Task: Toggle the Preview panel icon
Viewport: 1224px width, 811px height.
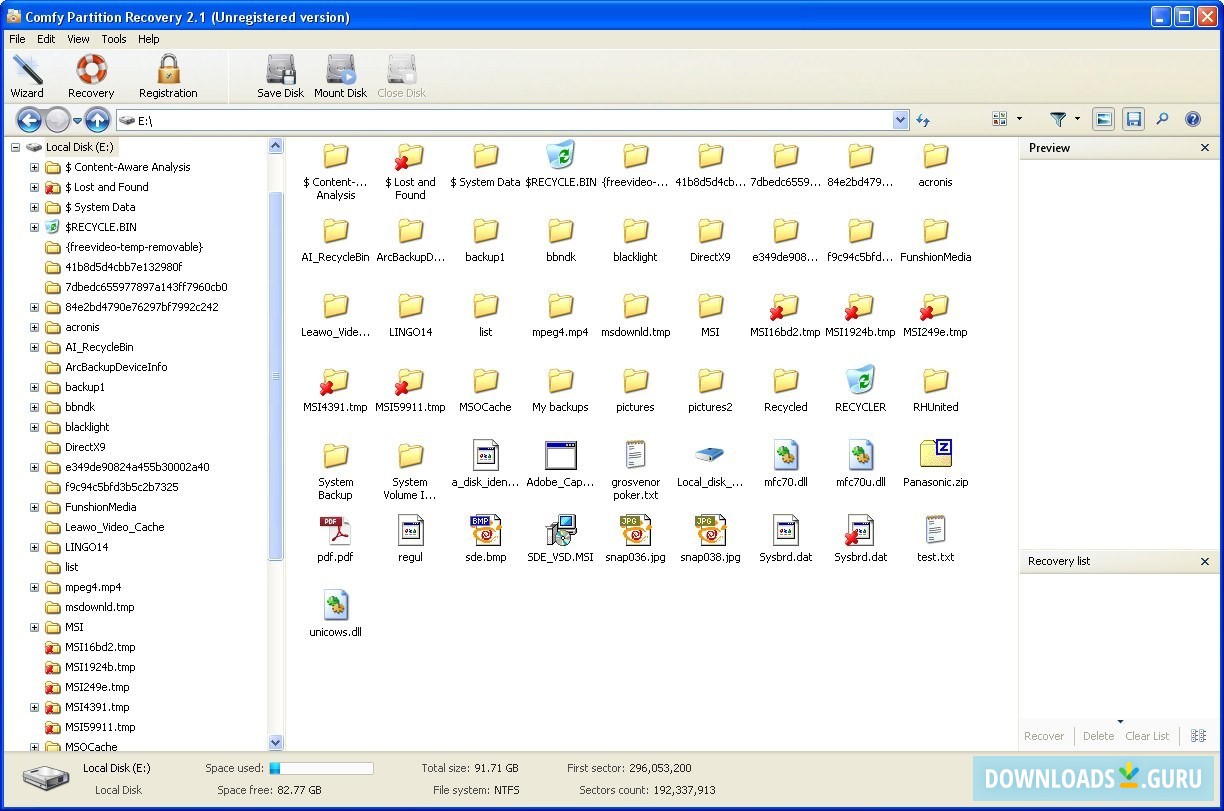Action: pos(1103,119)
